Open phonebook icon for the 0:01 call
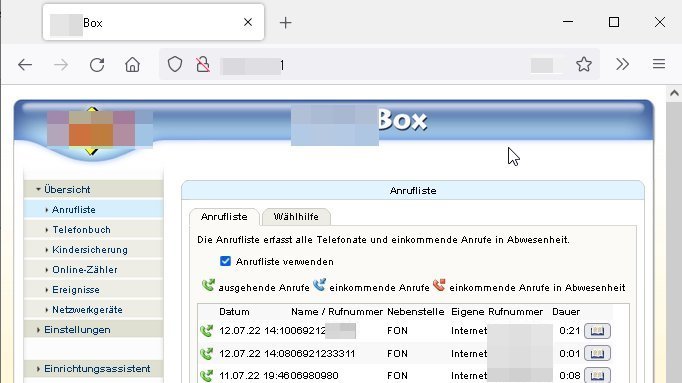 pos(597,353)
